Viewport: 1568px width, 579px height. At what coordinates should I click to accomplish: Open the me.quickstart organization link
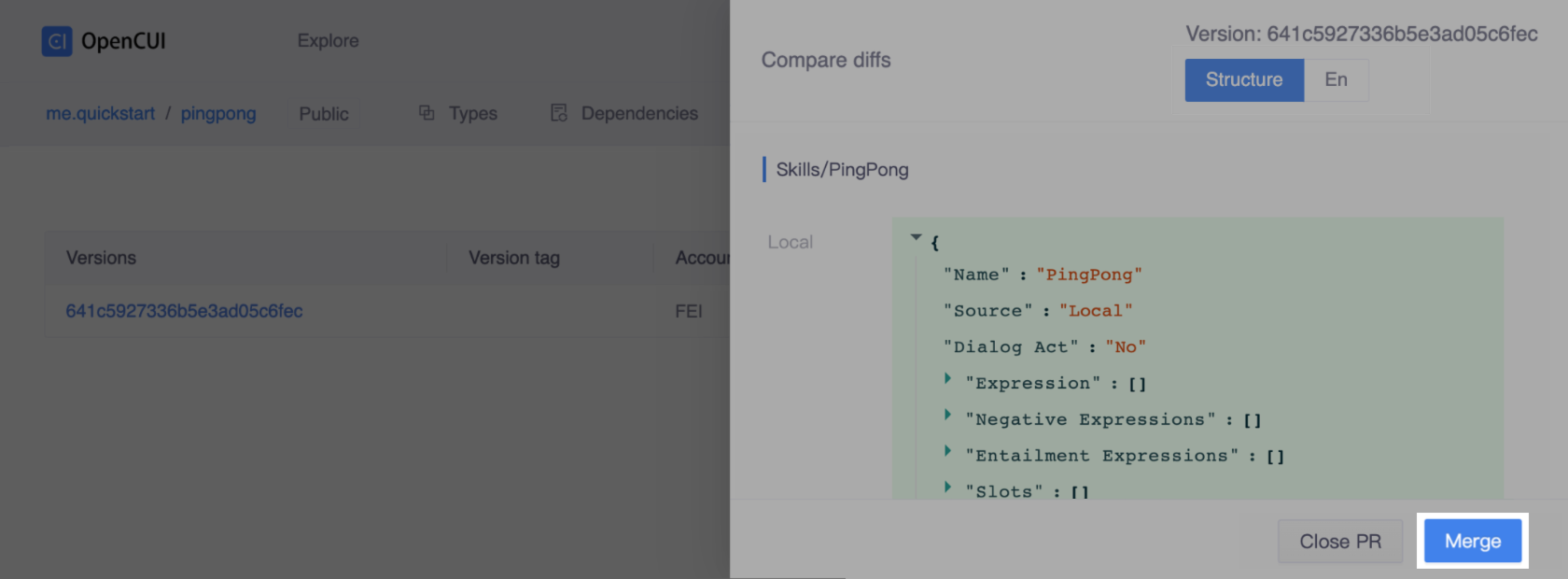tap(101, 114)
